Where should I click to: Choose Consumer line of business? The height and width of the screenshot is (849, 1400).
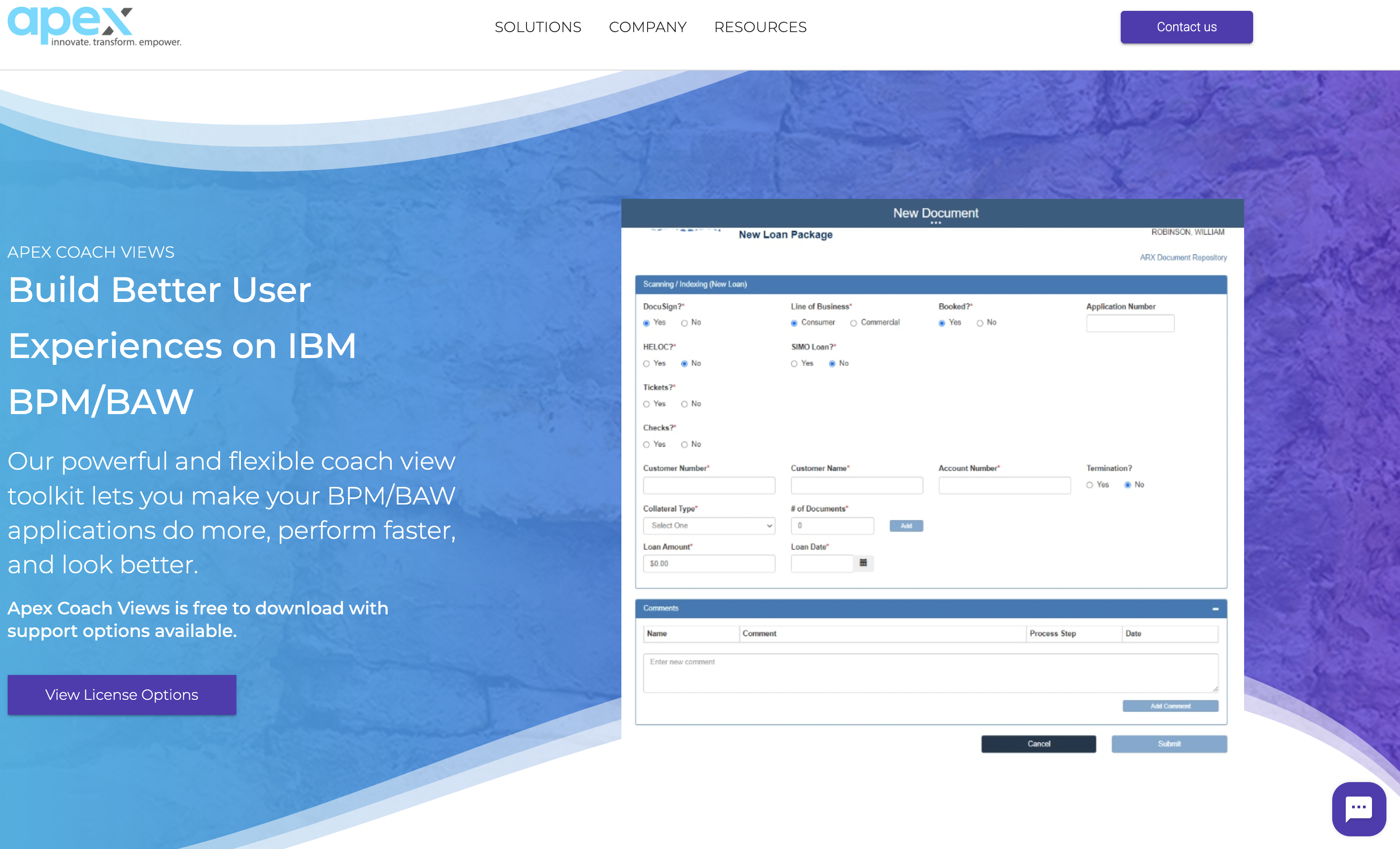[794, 323]
